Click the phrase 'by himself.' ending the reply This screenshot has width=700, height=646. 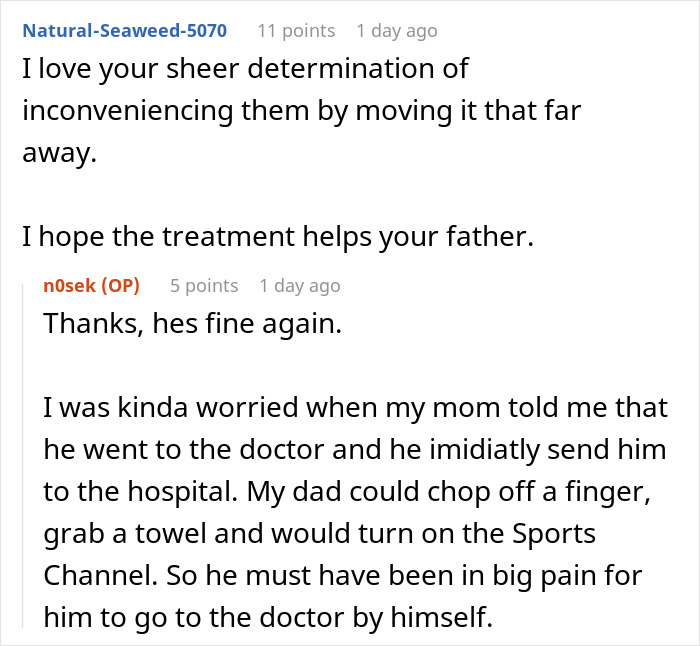coord(440,617)
